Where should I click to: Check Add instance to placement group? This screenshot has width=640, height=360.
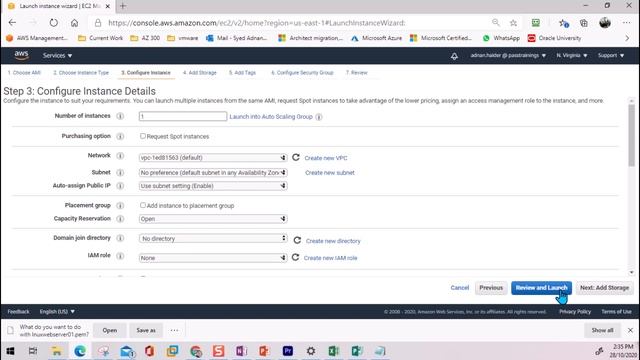click(x=142, y=205)
